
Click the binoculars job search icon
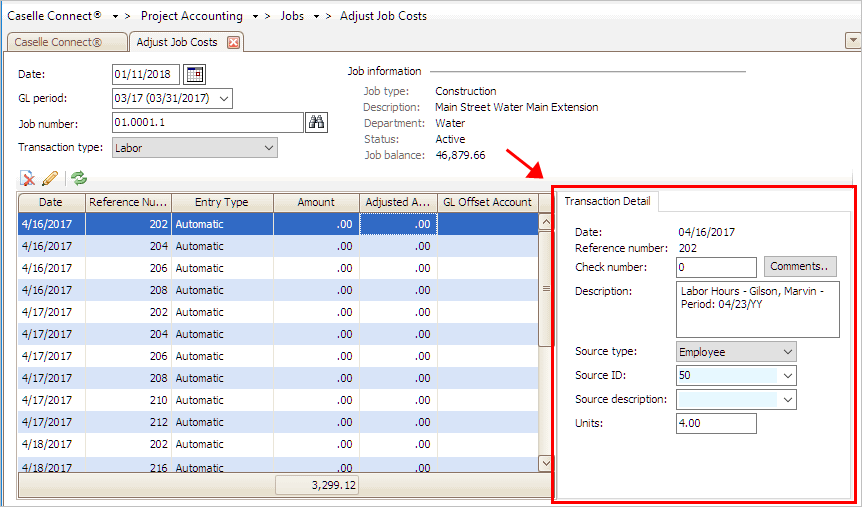point(317,122)
